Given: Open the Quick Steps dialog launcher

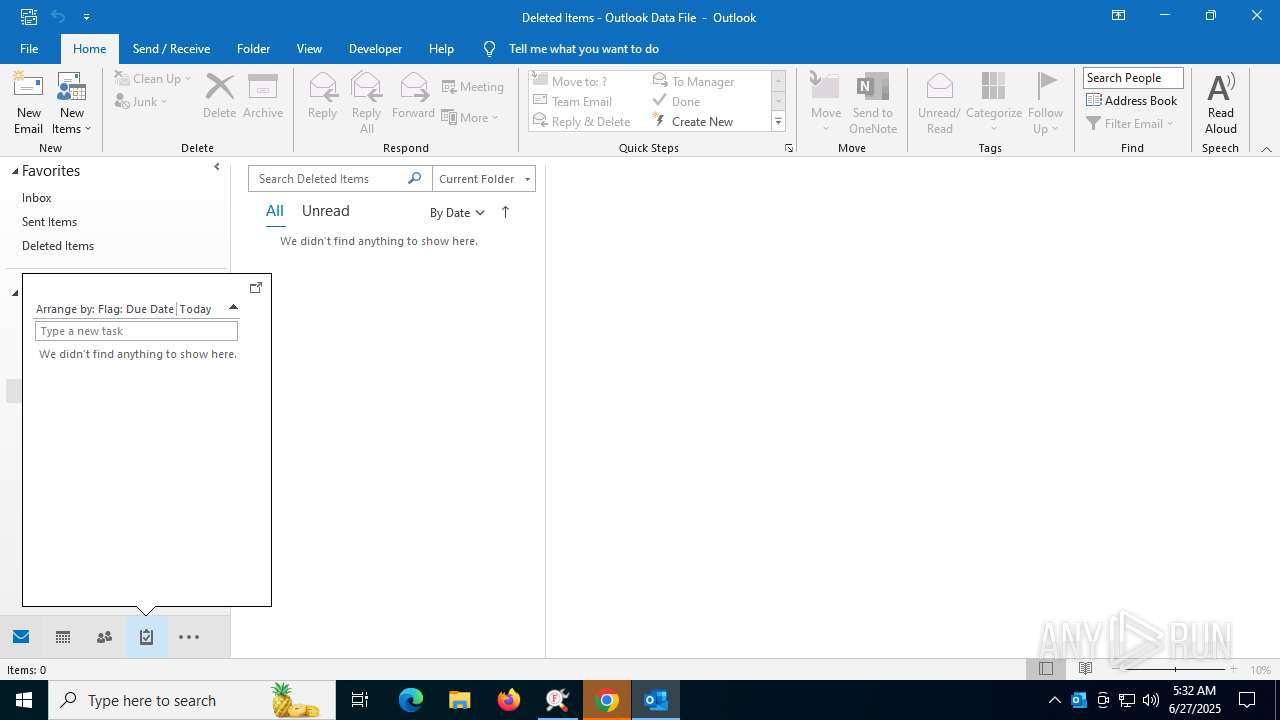Looking at the screenshot, I should click(788, 148).
